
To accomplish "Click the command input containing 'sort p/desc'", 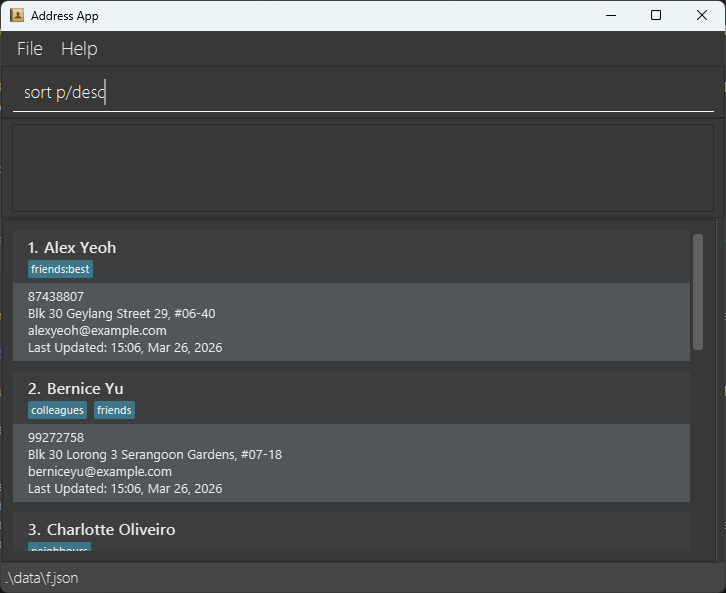I will [362, 93].
